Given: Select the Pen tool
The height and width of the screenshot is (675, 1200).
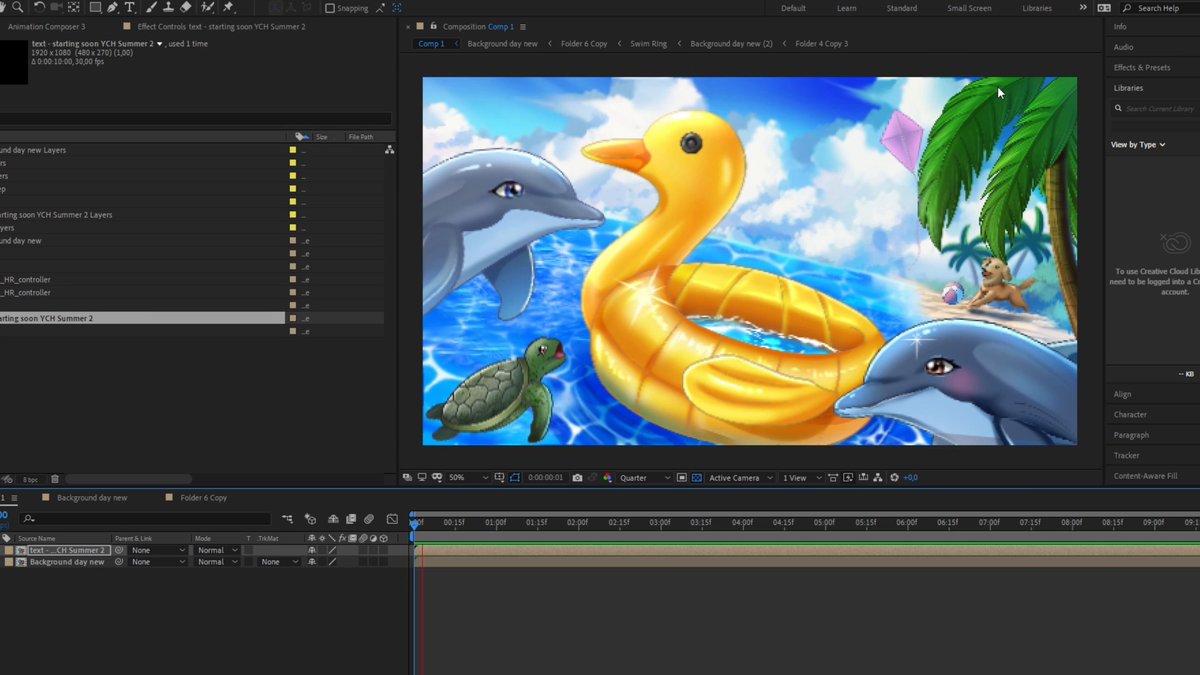Looking at the screenshot, I should point(113,7).
